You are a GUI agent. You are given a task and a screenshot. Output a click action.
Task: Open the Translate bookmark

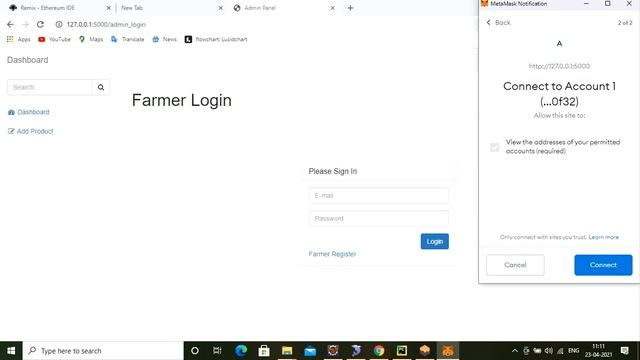128,39
